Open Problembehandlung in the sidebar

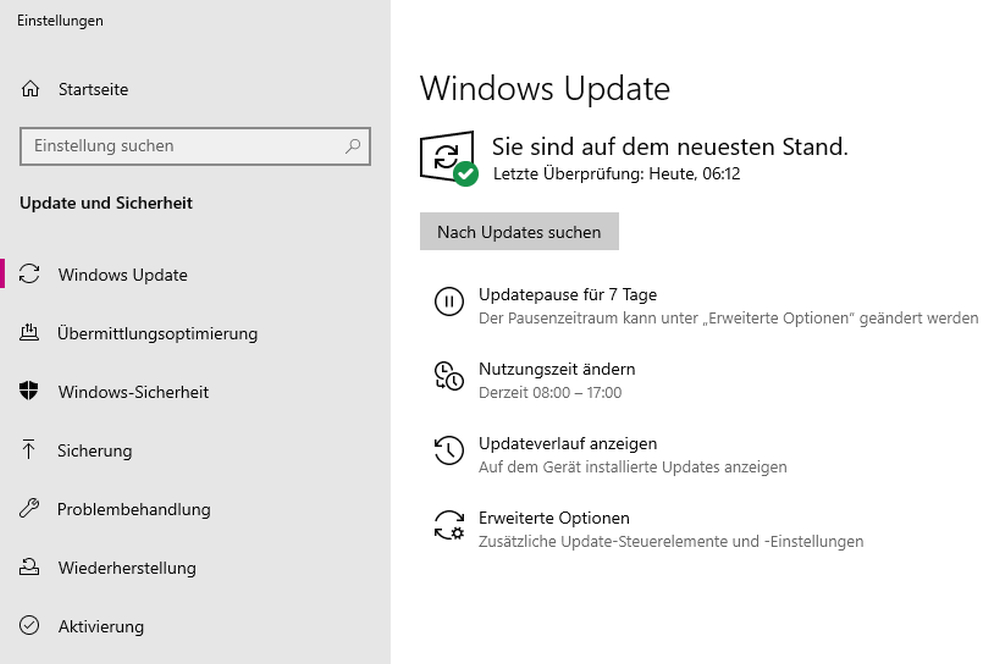[134, 509]
